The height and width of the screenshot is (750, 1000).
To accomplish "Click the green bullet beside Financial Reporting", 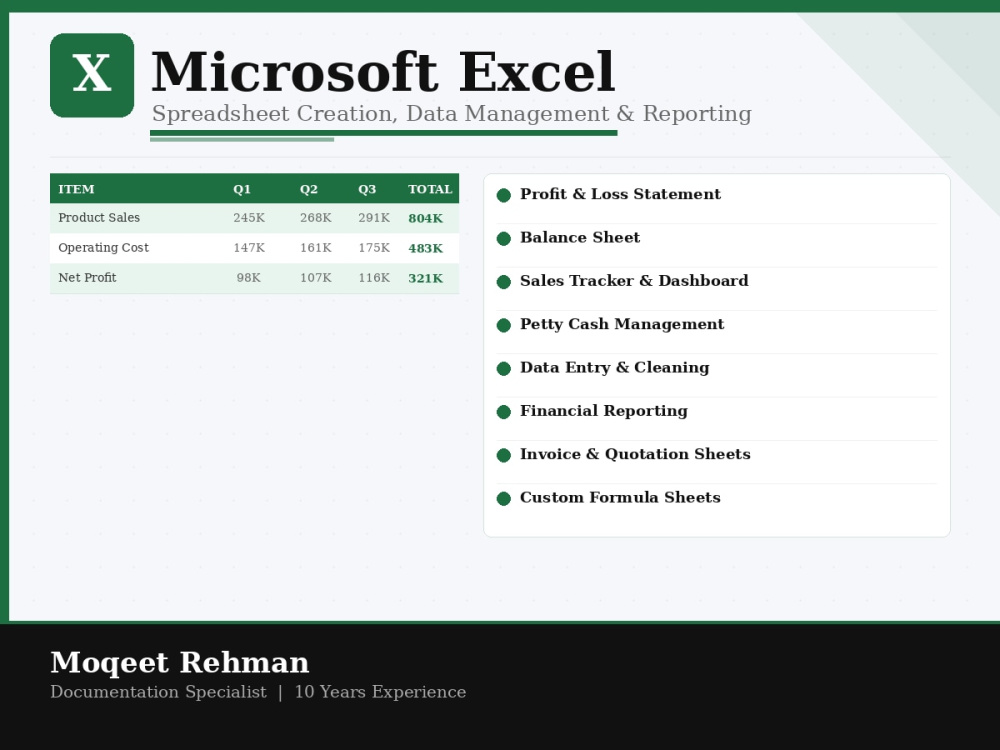I will pyautogui.click(x=504, y=412).
